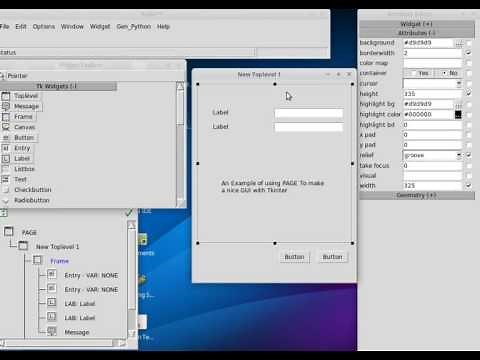The image size is (480, 360).
Task: Open the Options menu
Action: 44,26
